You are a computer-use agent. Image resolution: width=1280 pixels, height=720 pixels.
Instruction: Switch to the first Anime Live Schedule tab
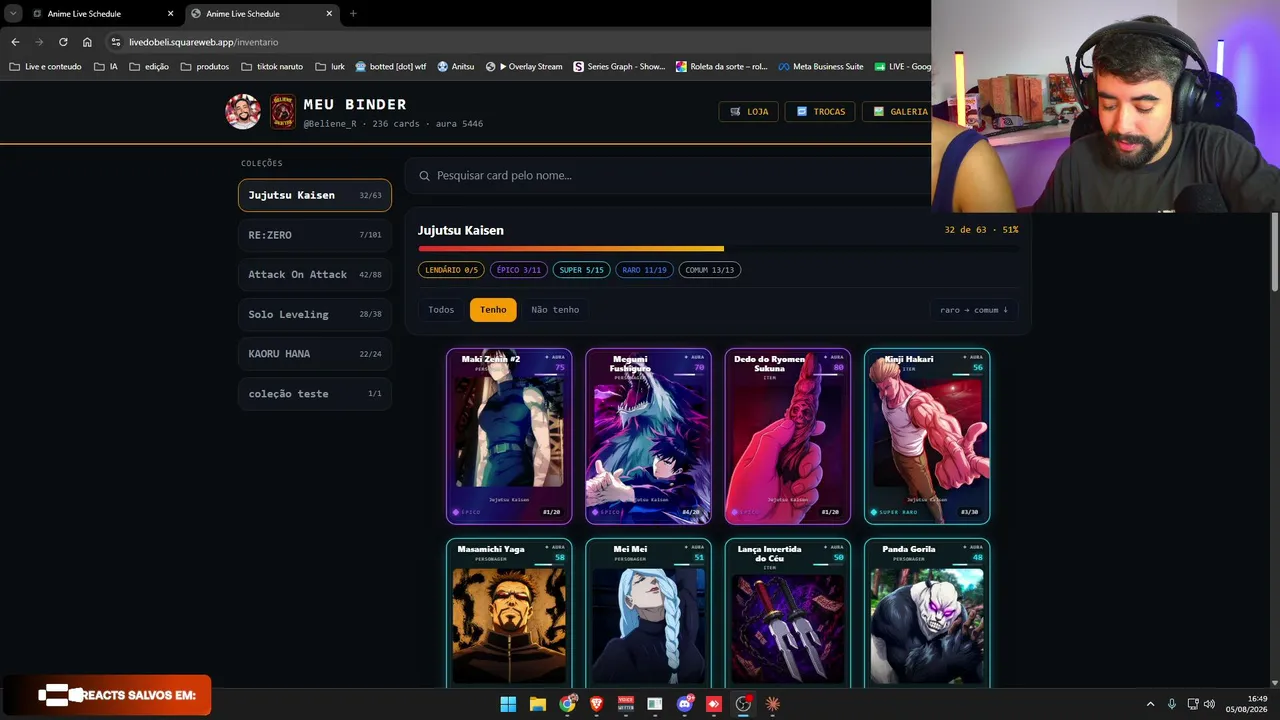103,14
